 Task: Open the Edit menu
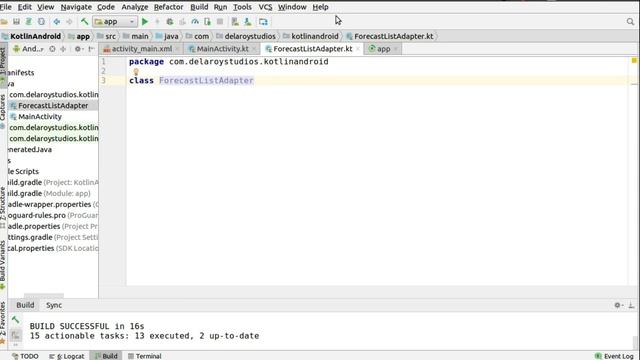point(24,7)
